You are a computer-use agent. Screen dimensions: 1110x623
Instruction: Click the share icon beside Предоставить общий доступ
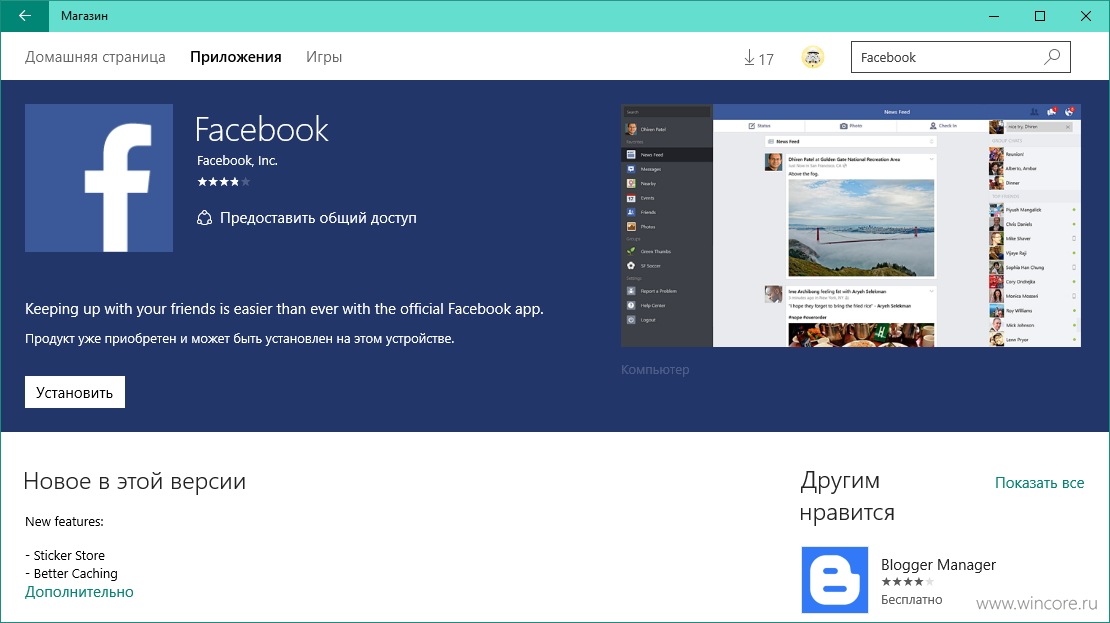[204, 218]
